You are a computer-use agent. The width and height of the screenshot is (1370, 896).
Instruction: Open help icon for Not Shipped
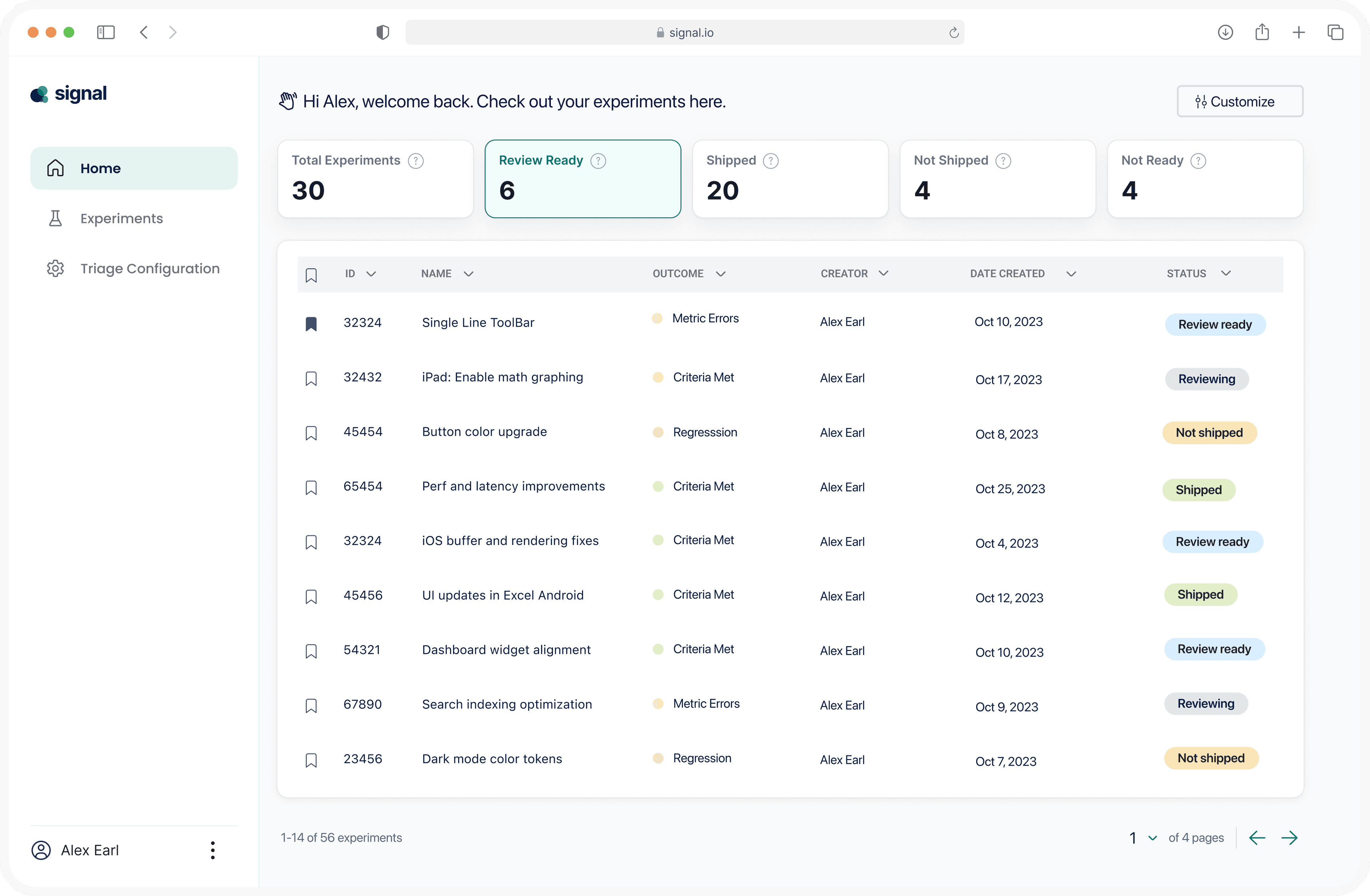(x=1003, y=161)
